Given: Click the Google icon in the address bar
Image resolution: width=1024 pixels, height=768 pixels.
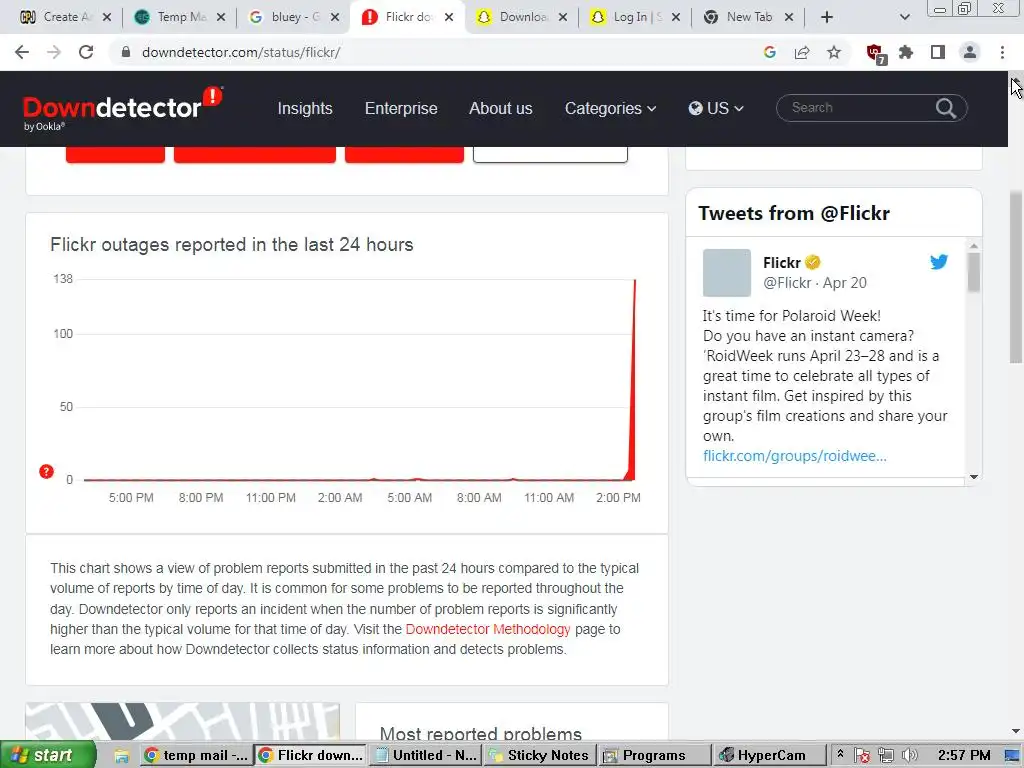Looking at the screenshot, I should 770,52.
